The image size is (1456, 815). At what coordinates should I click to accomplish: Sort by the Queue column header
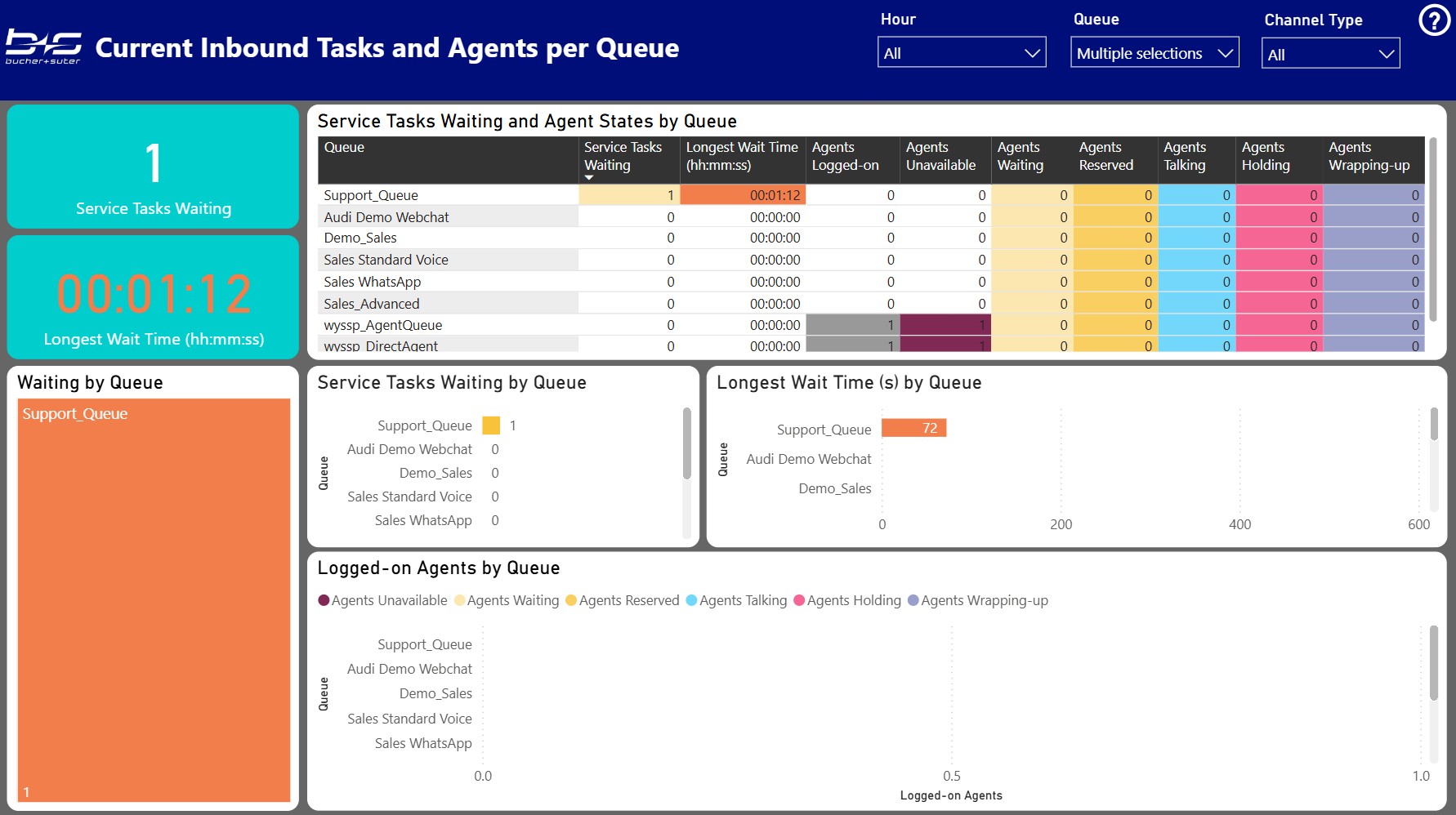pyautogui.click(x=344, y=149)
